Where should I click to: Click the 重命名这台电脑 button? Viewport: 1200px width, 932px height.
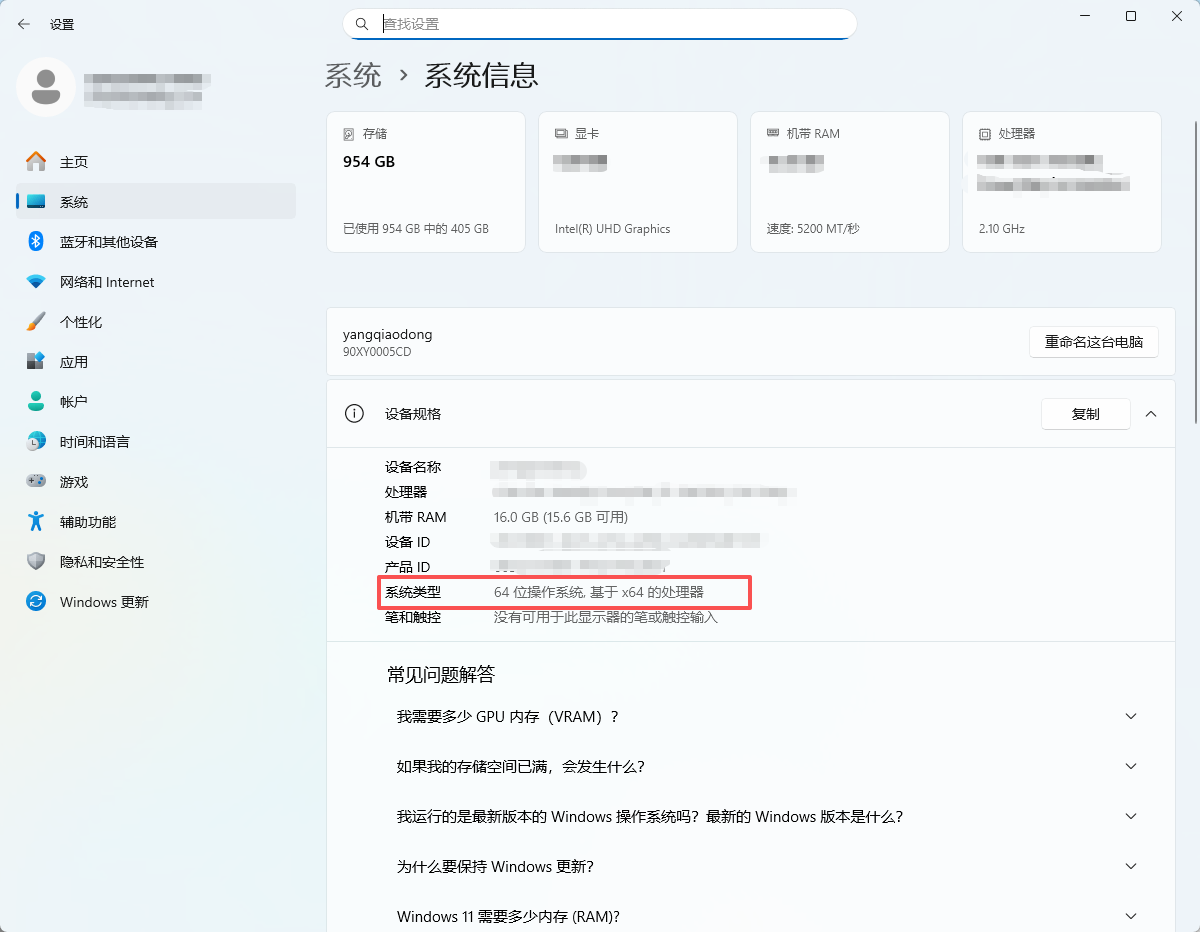[x=1094, y=341]
